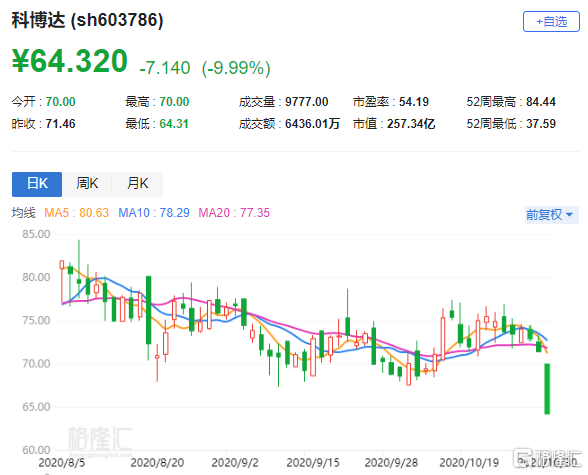The width and height of the screenshot is (588, 475).
Task: Click the last large green limit-down candle
Action: click(547, 389)
